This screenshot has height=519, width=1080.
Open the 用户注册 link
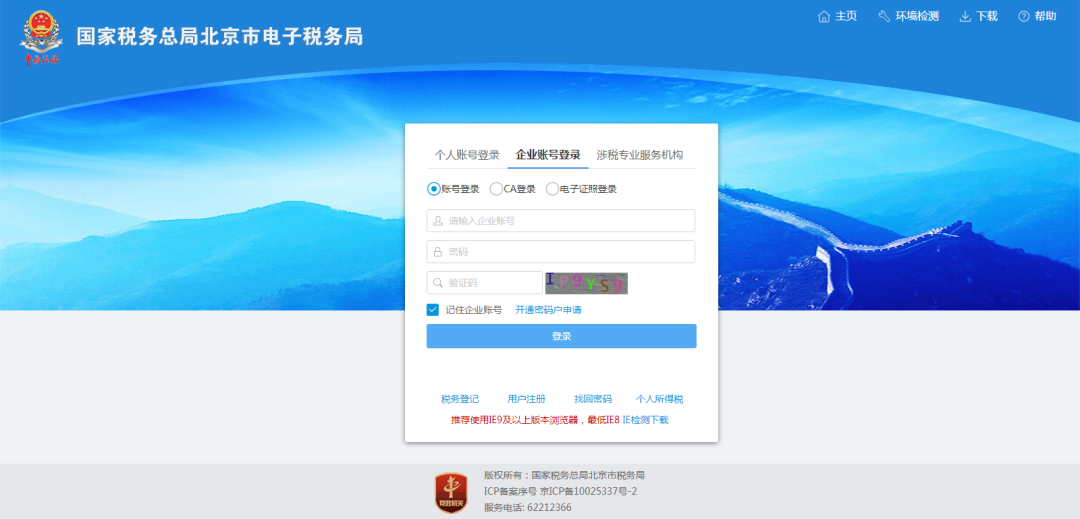pos(526,399)
